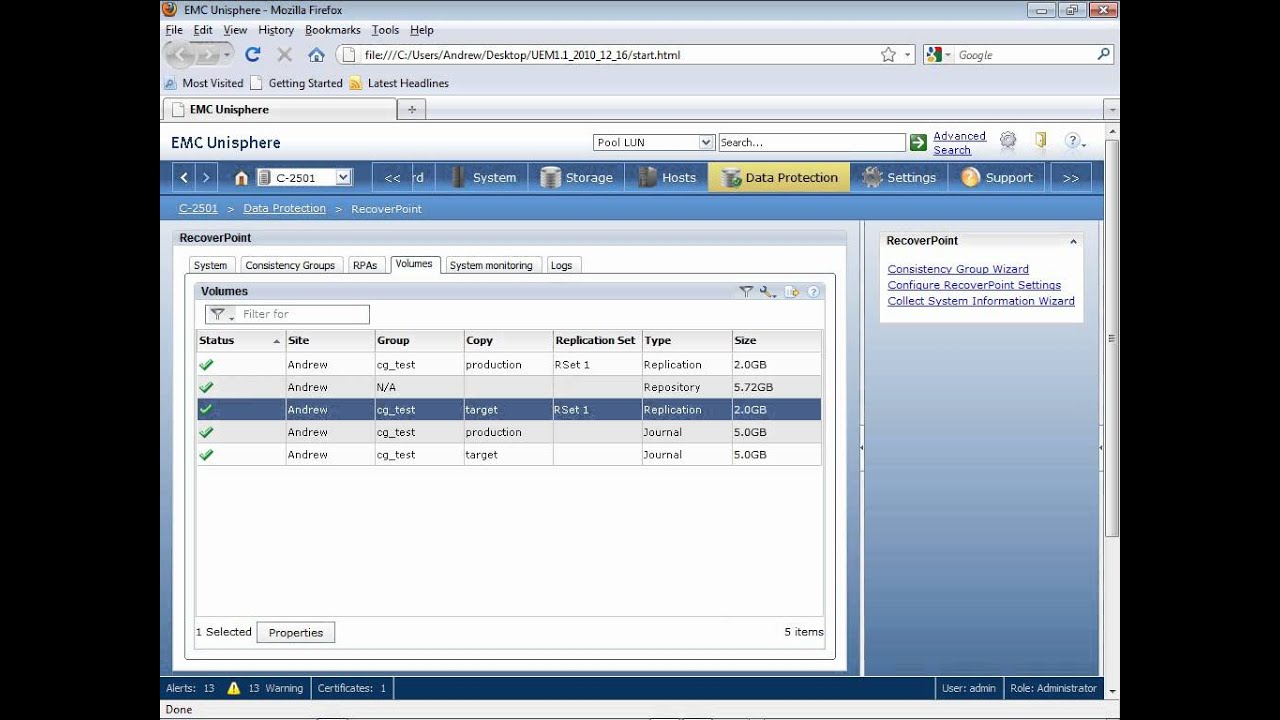Sort by the Status column header
This screenshot has width=1280, height=720.
(x=240, y=340)
